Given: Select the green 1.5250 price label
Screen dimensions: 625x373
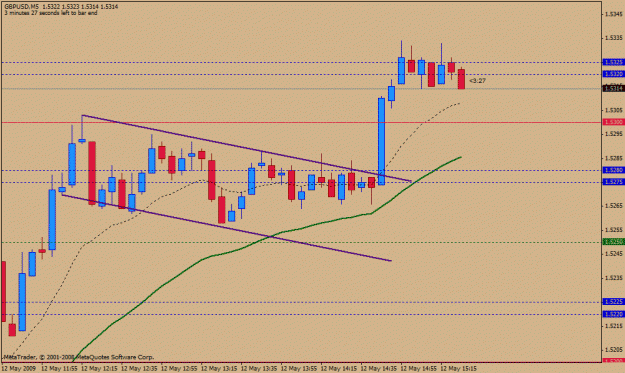Looking at the screenshot, I should coord(613,242).
